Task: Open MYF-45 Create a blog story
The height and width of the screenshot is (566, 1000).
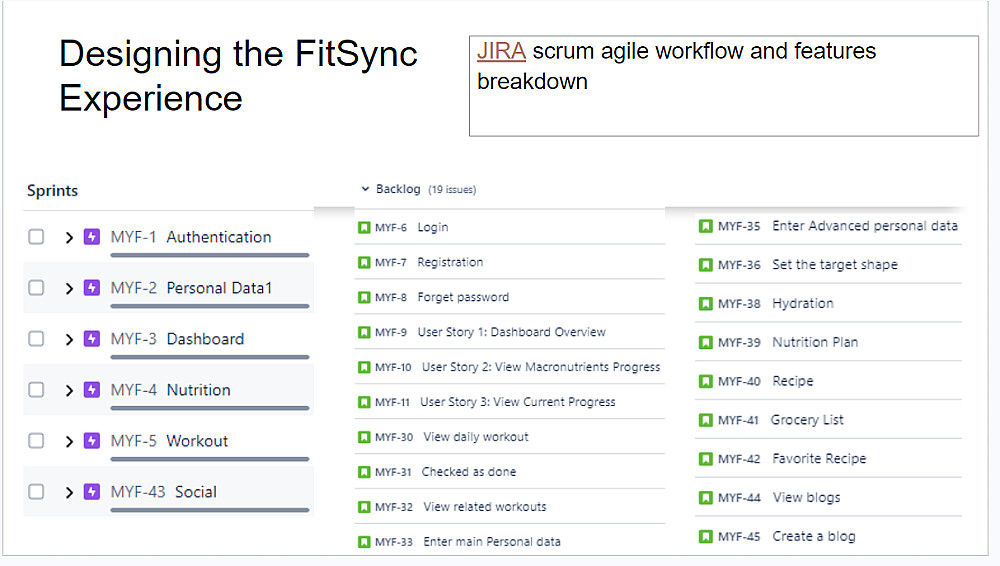Action: [813, 536]
